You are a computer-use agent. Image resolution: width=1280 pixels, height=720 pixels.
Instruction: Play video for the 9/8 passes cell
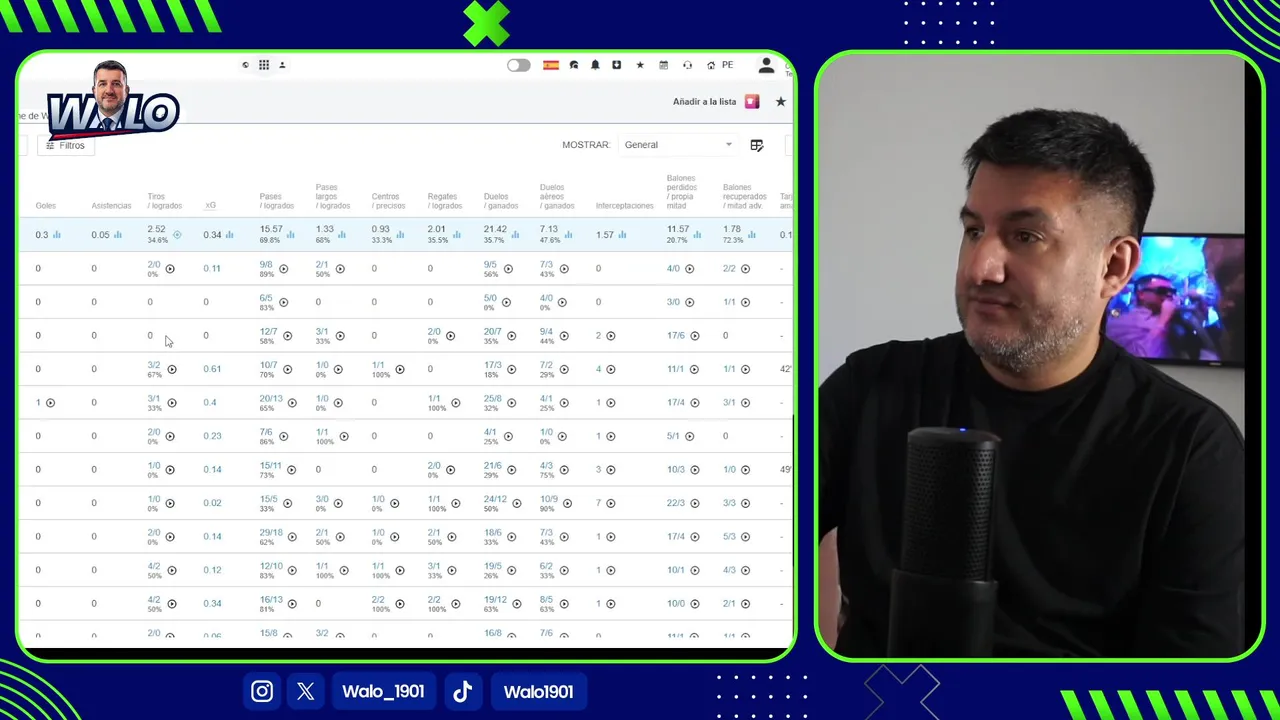click(284, 269)
